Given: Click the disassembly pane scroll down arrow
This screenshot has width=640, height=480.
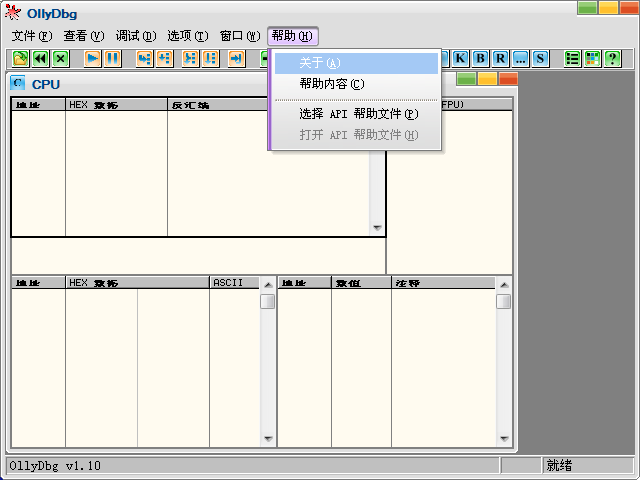Looking at the screenshot, I should 377,228.
